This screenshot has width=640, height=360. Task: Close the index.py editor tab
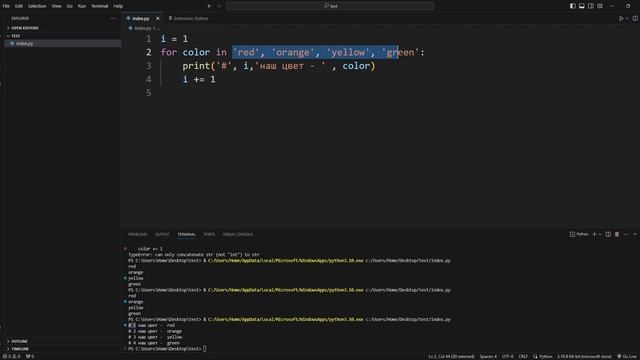[x=158, y=18]
